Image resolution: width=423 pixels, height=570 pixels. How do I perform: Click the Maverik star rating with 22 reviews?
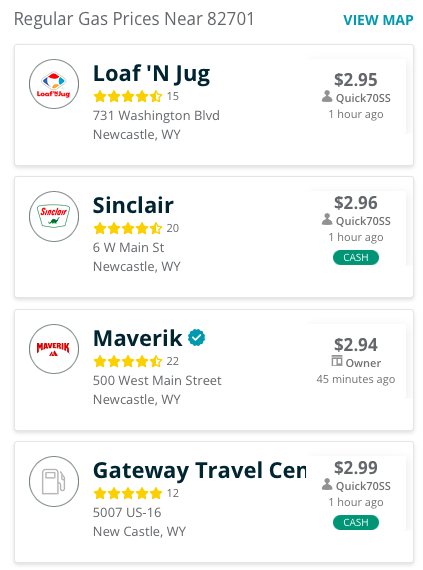pyautogui.click(x=128, y=362)
